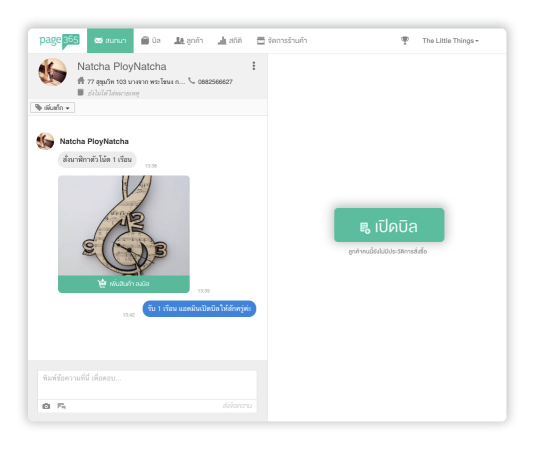Click the customer address text
The image size is (539, 450).
click(136, 81)
